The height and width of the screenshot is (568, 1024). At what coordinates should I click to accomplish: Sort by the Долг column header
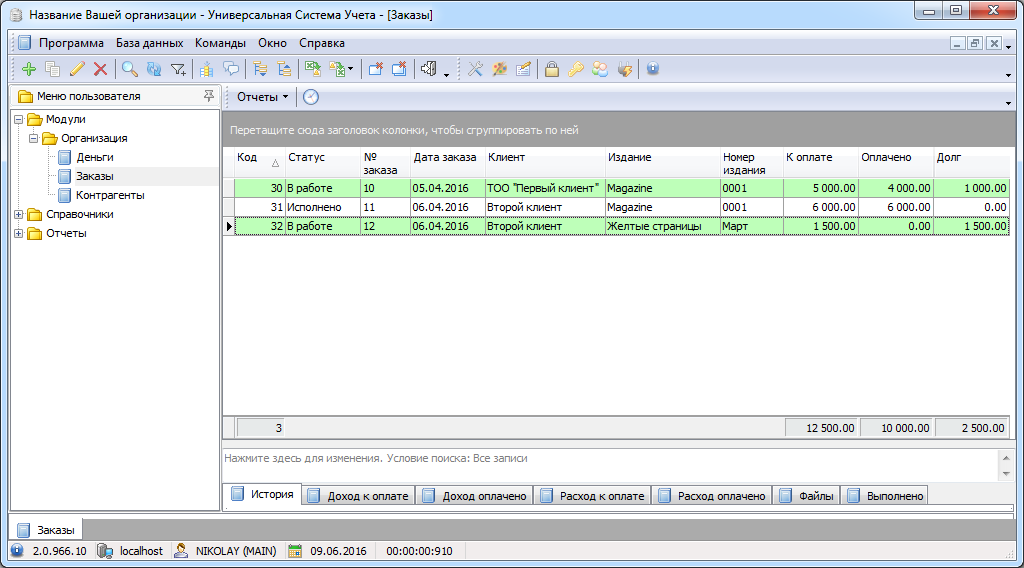(971, 163)
